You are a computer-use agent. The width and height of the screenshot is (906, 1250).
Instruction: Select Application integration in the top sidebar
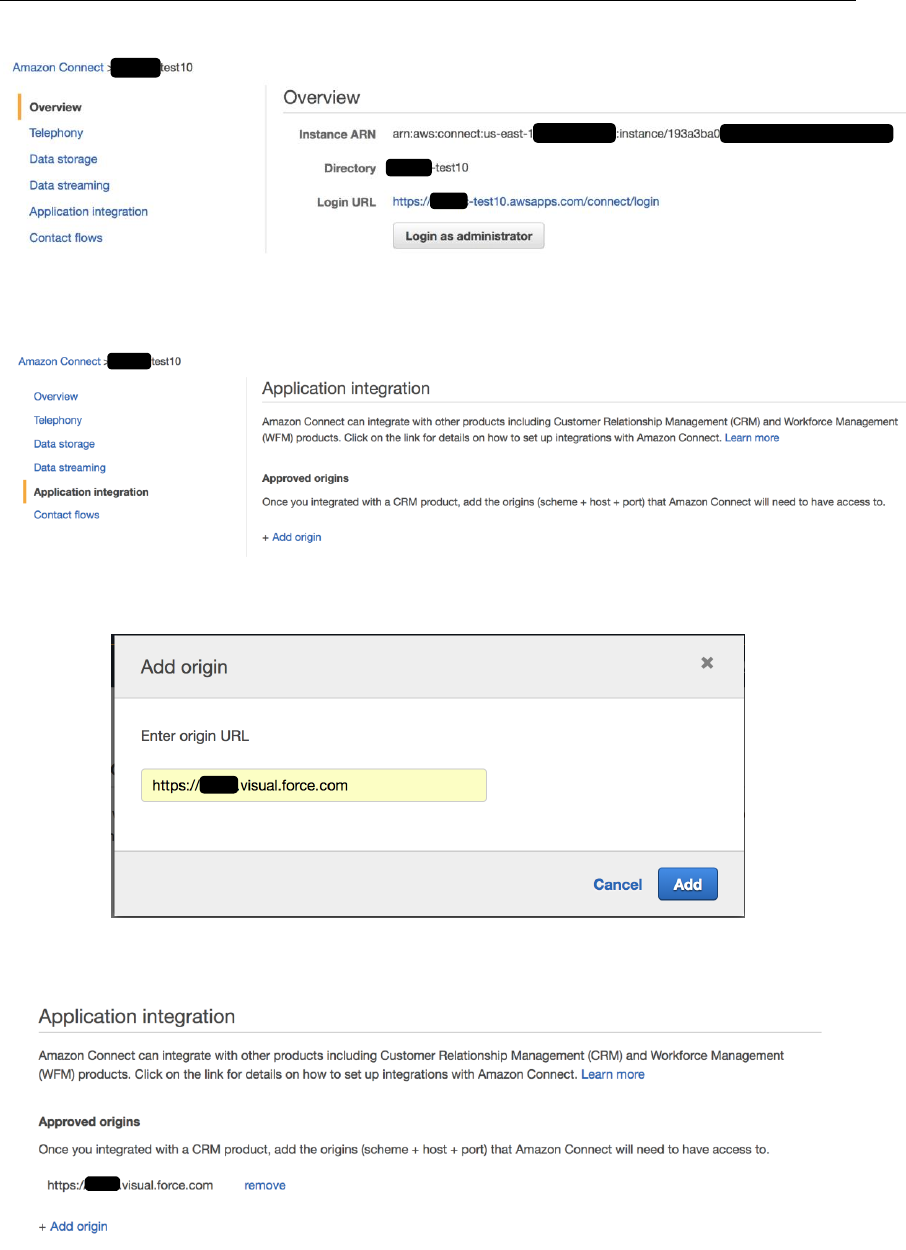coord(88,211)
